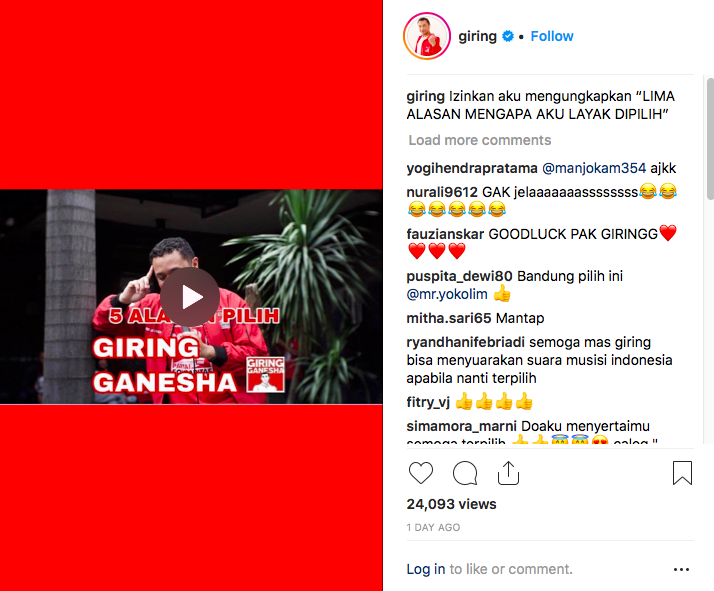Expand Load more comments
The height and width of the screenshot is (591, 714).
[479, 140]
